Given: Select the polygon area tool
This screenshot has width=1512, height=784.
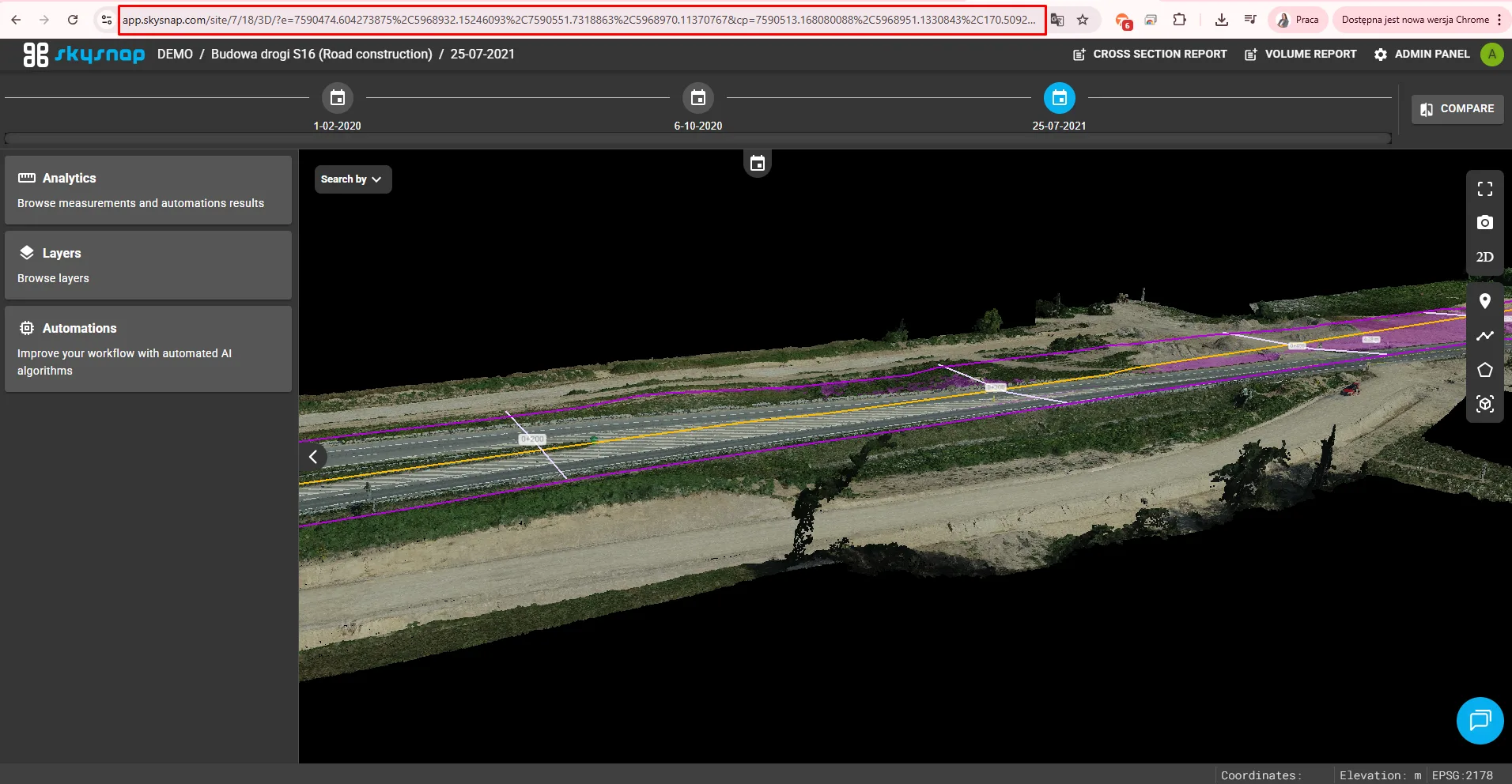Looking at the screenshot, I should tap(1484, 370).
